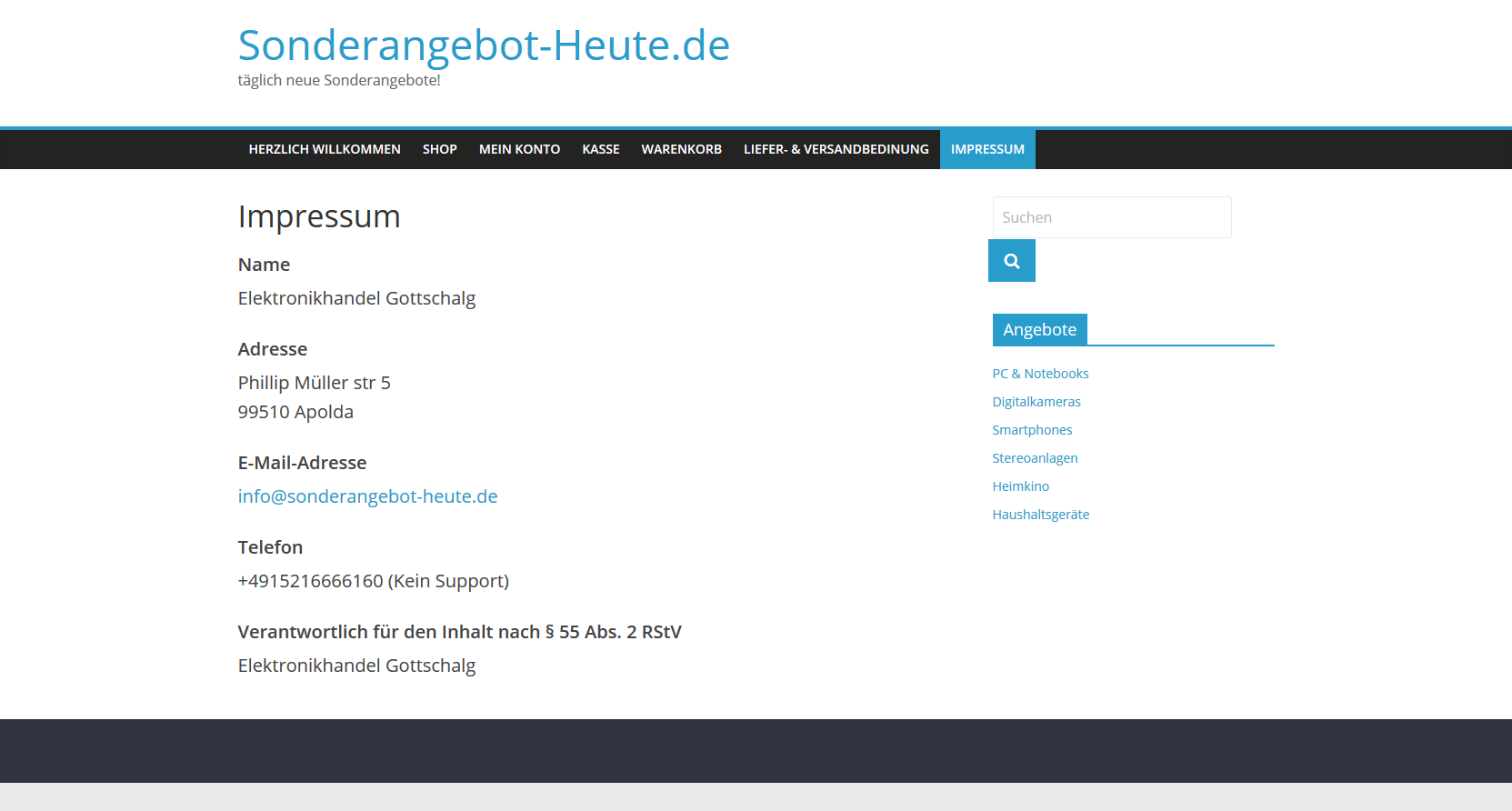View the Heimkino category

(x=1020, y=486)
